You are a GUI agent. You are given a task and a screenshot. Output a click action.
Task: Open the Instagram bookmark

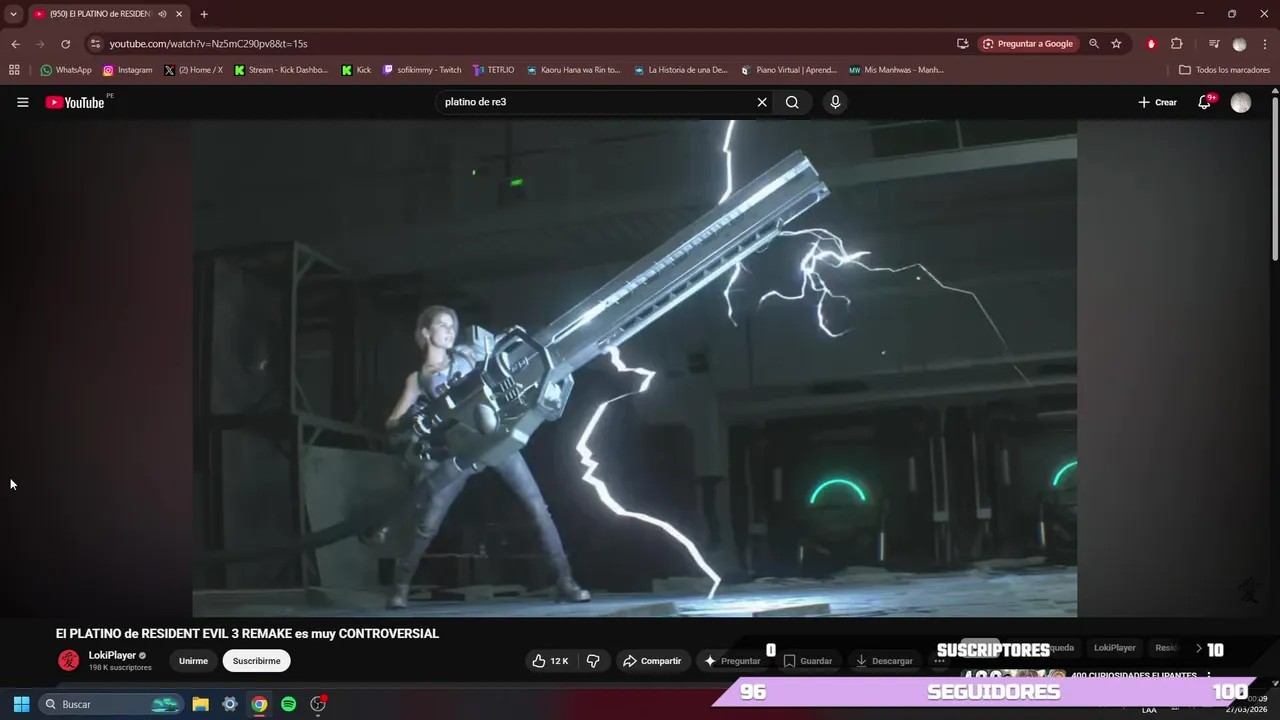128,70
